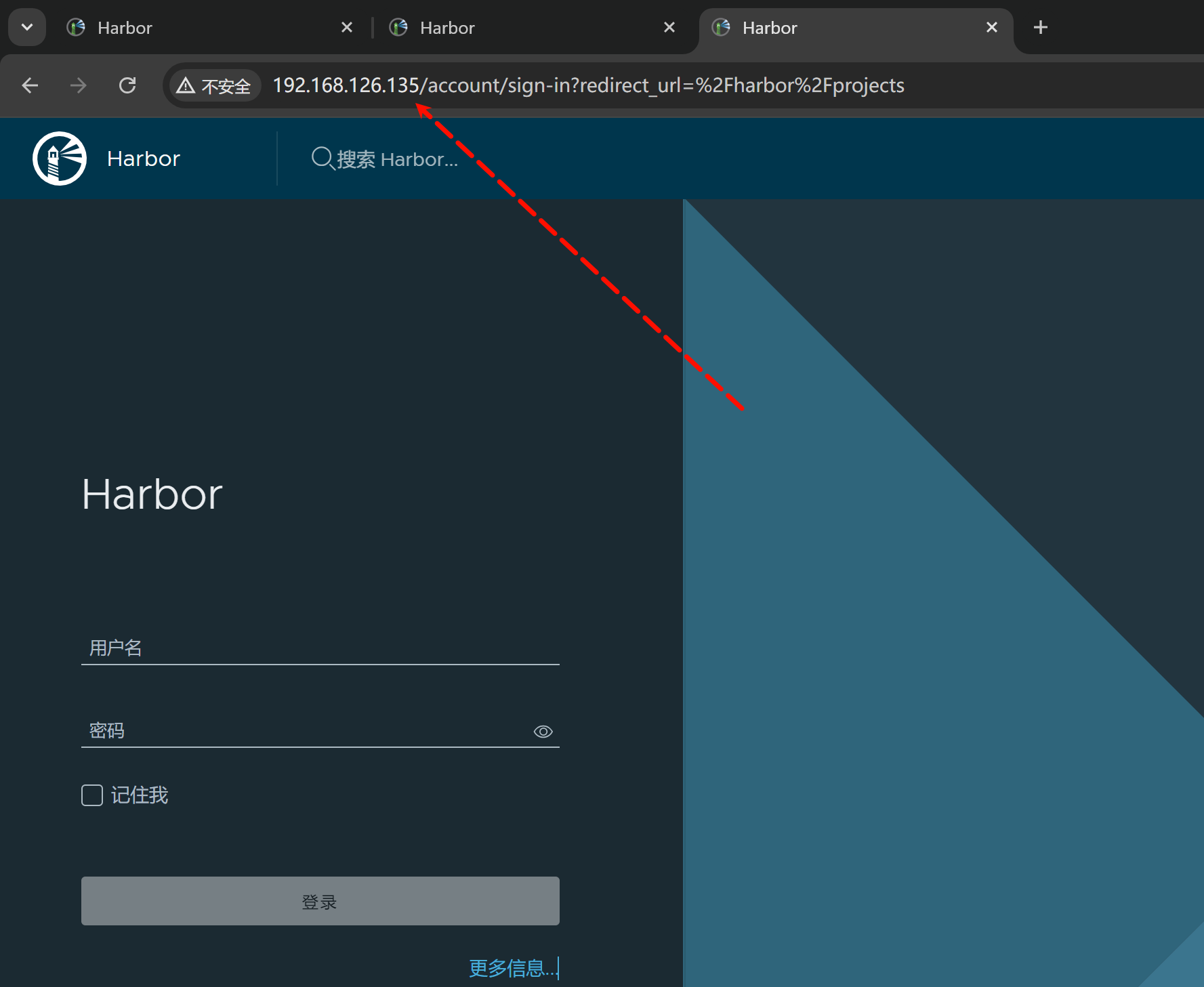Click the 搜索 Harbor search box
This screenshot has height=987, width=1204.
(x=397, y=159)
